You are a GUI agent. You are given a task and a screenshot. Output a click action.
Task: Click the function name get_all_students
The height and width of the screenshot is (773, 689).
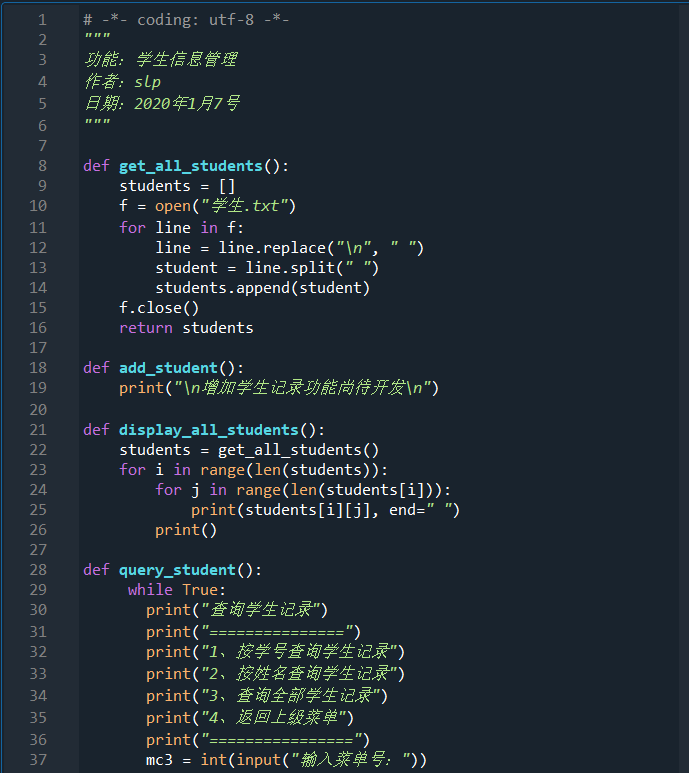(x=191, y=166)
